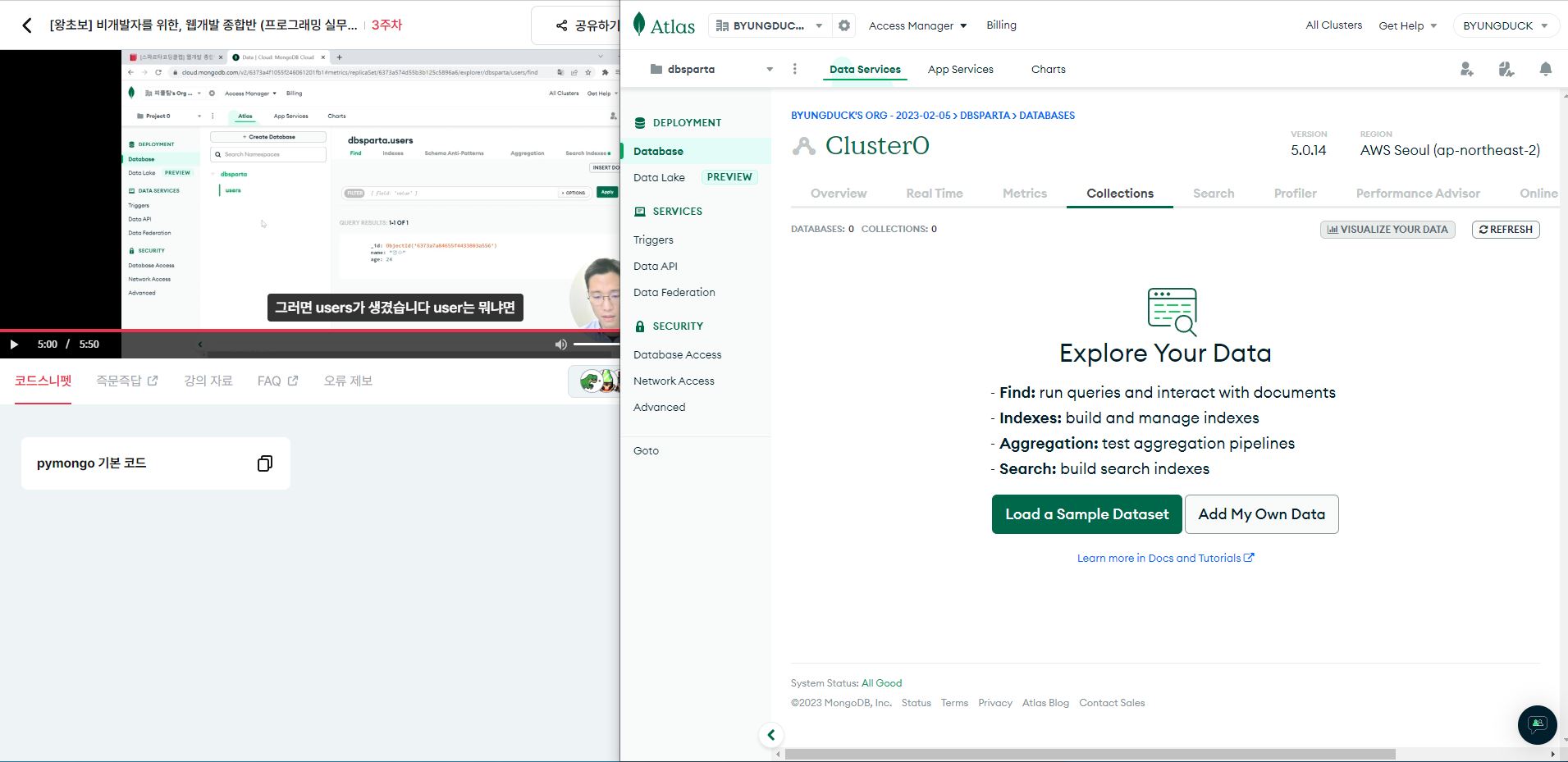
Task: Open Advanced in the sidebar
Action: coord(659,408)
